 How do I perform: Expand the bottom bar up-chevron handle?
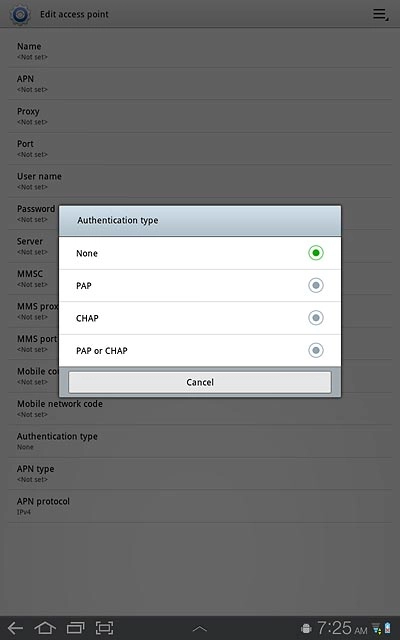(x=200, y=629)
